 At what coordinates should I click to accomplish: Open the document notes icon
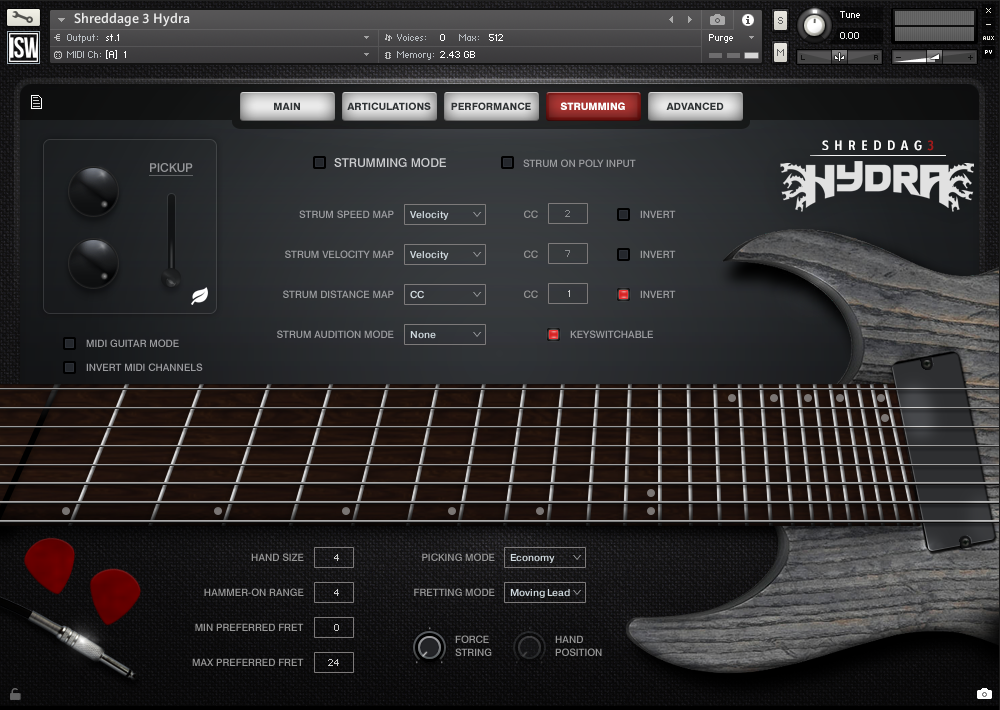[36, 101]
